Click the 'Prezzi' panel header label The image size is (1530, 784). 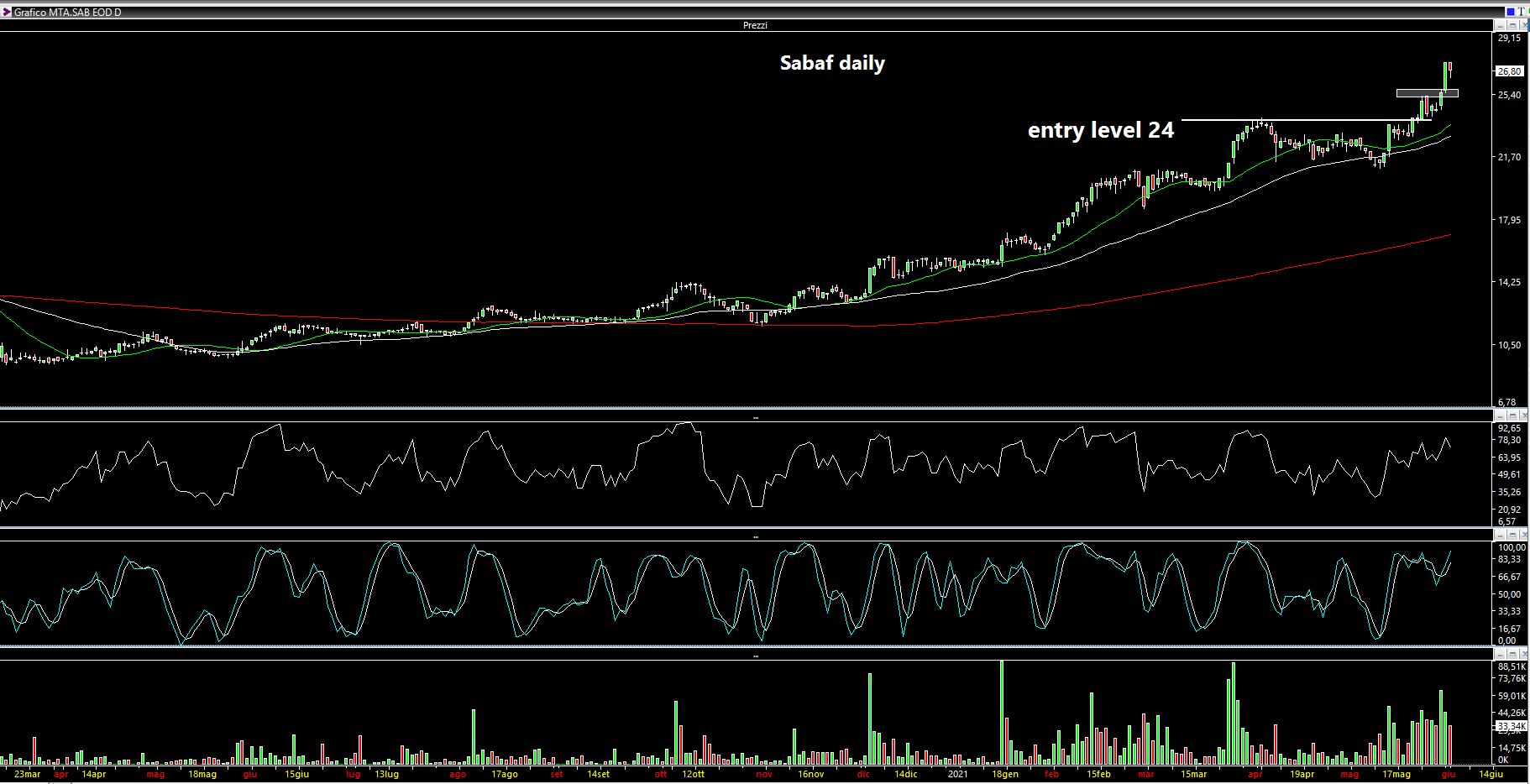click(755, 25)
